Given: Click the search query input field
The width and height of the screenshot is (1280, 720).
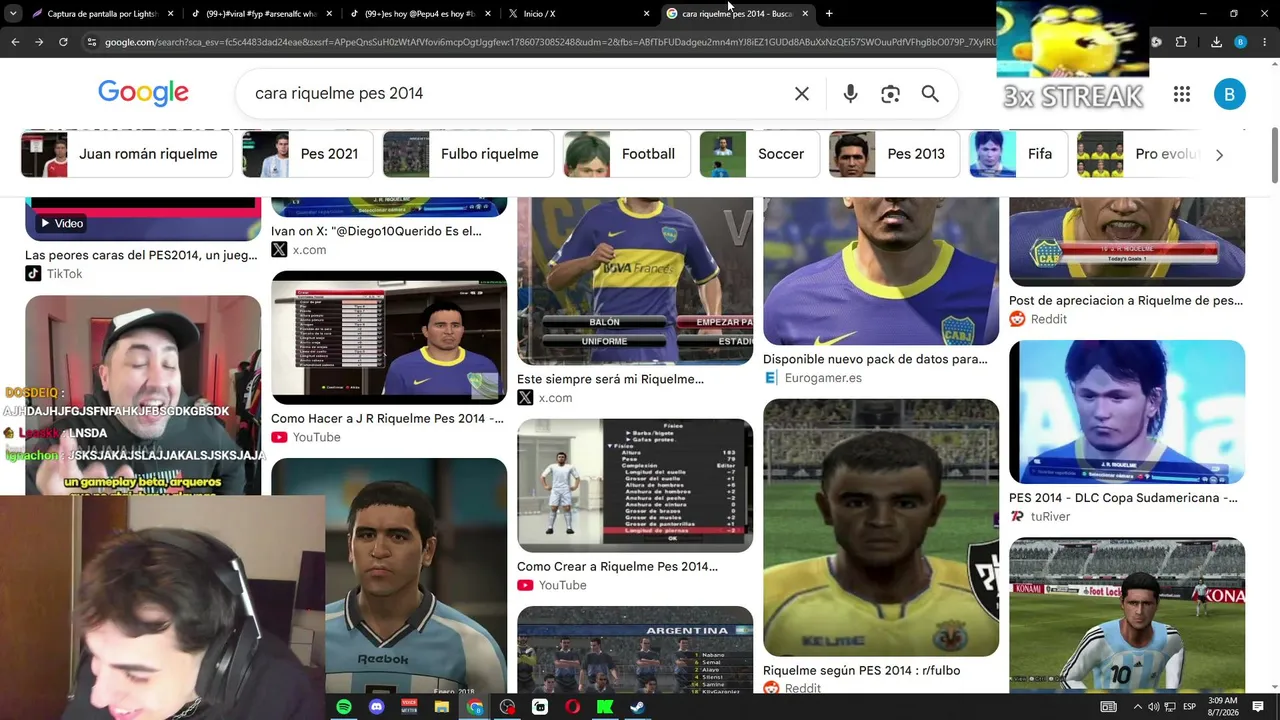Looking at the screenshot, I should click(515, 93).
